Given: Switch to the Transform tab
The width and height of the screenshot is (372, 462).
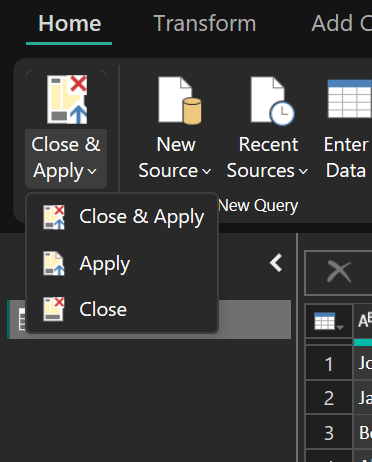Looking at the screenshot, I should [x=205, y=24].
